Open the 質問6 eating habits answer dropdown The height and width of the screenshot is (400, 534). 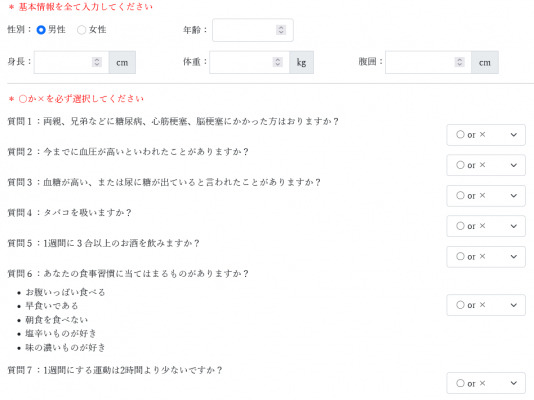pyautogui.click(x=486, y=305)
